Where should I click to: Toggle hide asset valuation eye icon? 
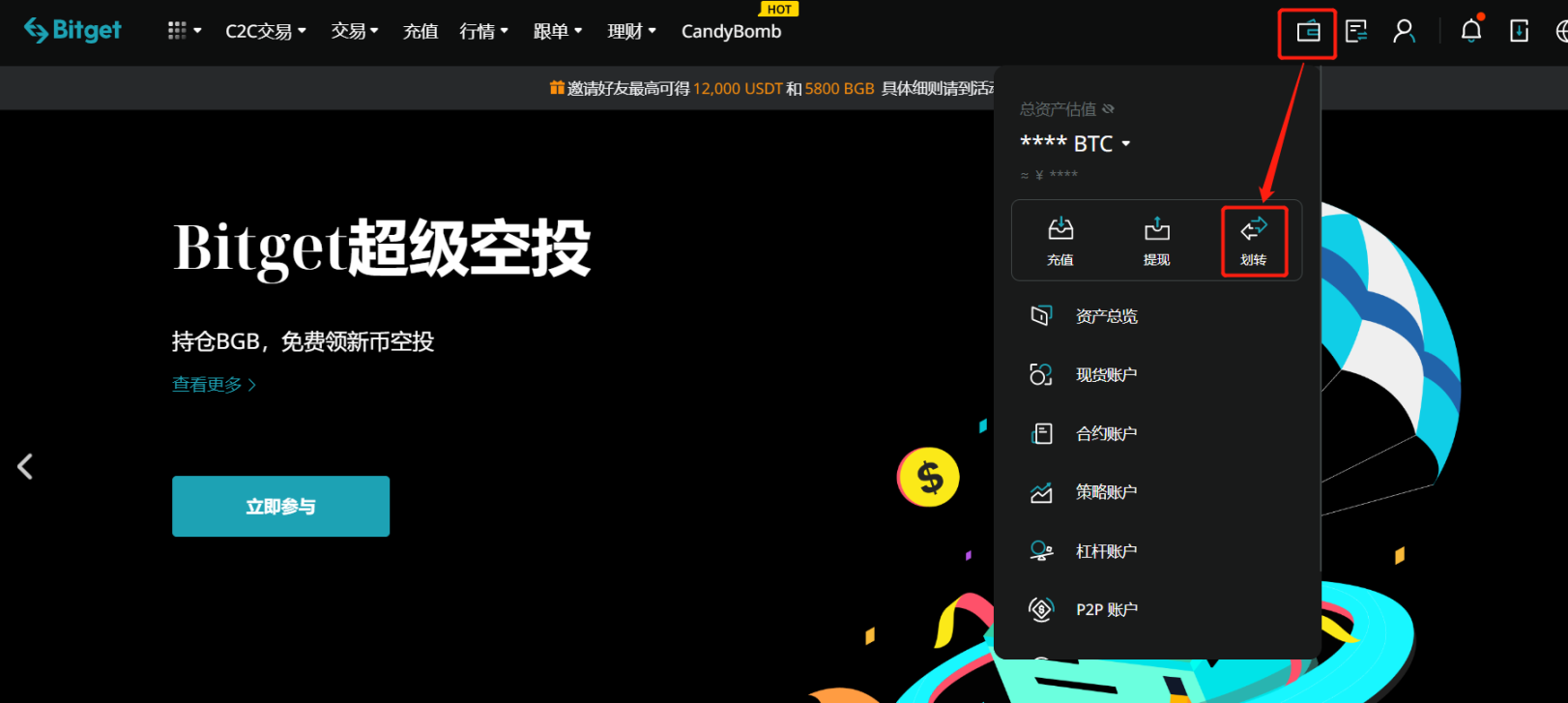[1109, 109]
